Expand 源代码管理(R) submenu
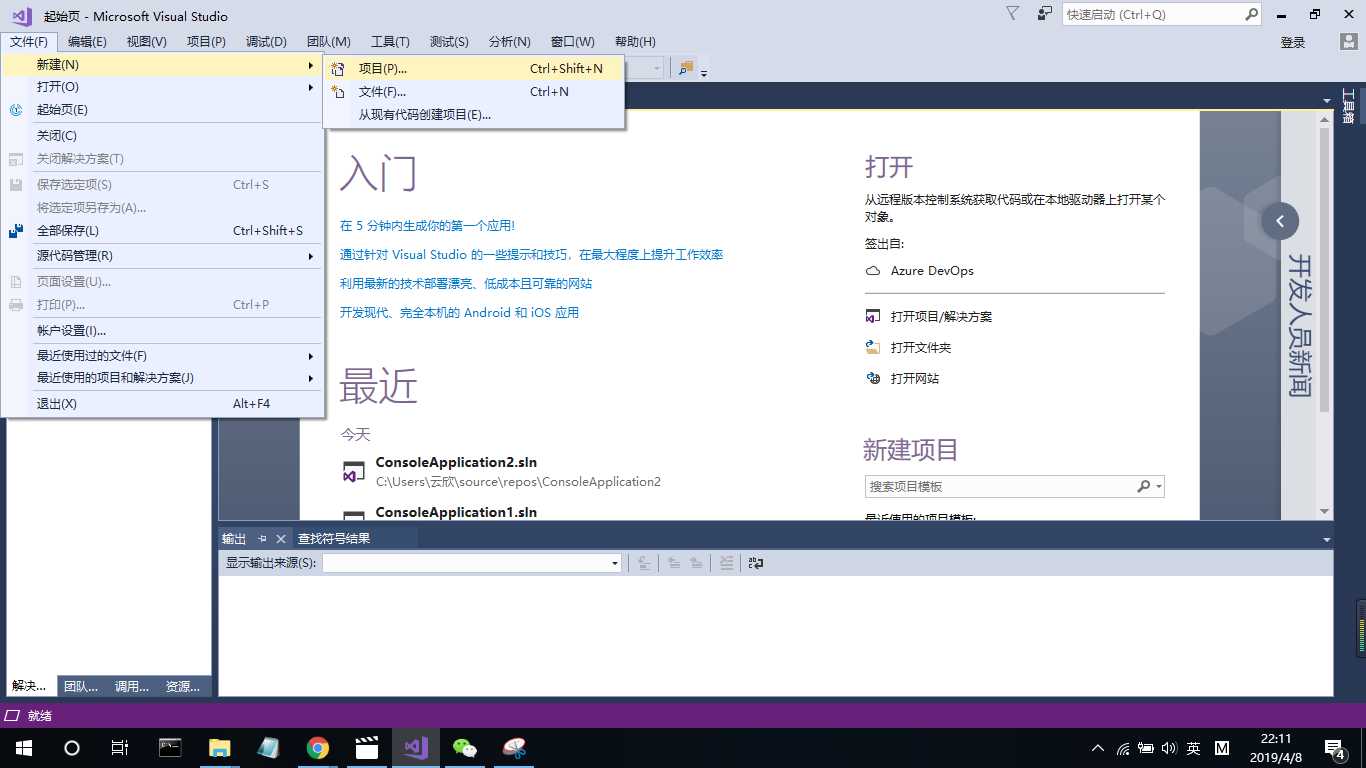The height and width of the screenshot is (768, 1366). point(162,255)
